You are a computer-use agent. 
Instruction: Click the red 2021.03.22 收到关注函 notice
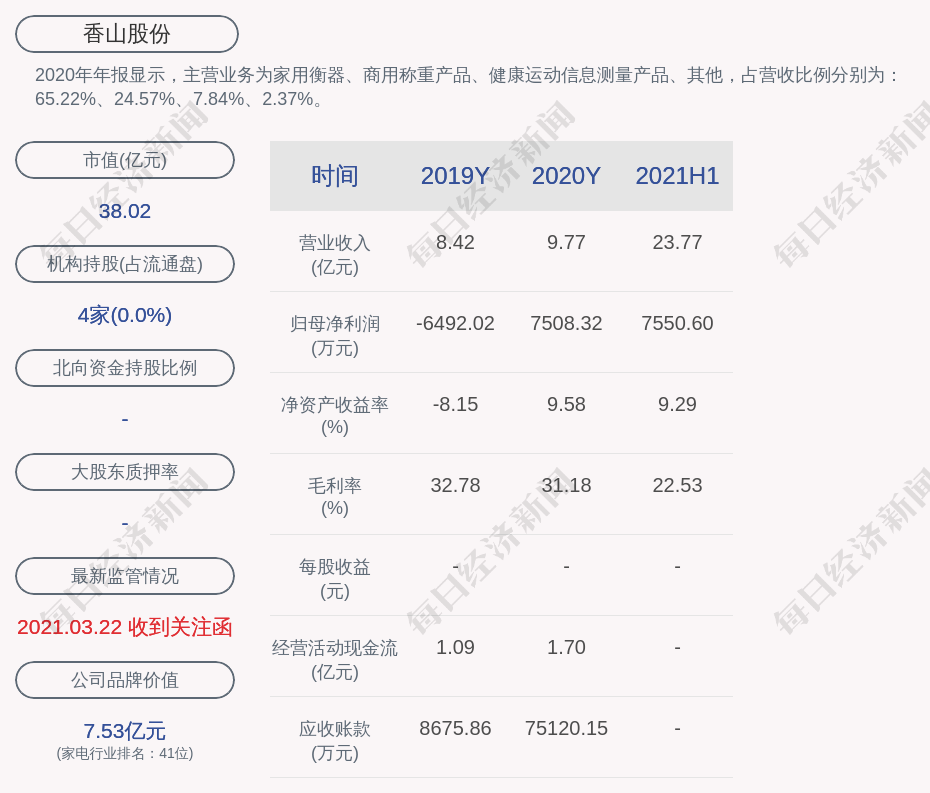point(125,627)
